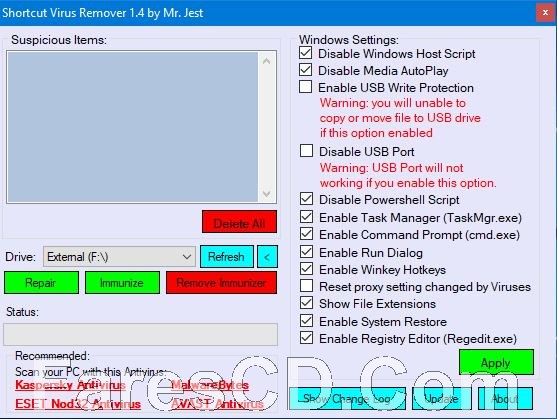
Task: Check Reset proxy setting changed by Viruses
Action: (x=306, y=286)
